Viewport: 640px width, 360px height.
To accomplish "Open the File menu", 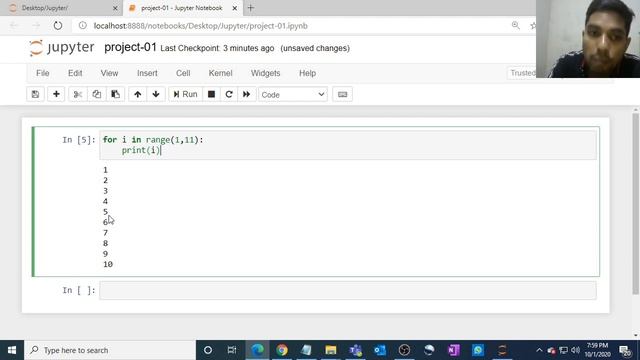I will [43, 73].
